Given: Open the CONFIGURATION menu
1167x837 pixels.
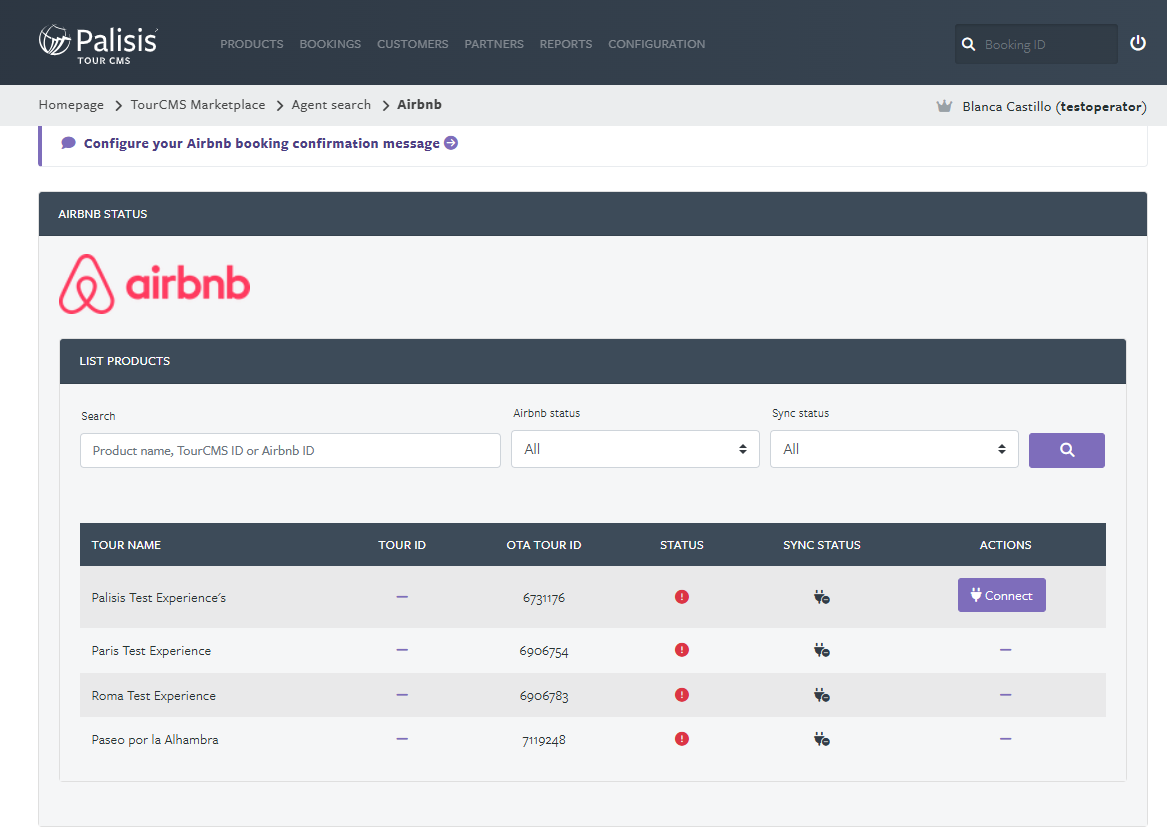Looking at the screenshot, I should pos(656,44).
